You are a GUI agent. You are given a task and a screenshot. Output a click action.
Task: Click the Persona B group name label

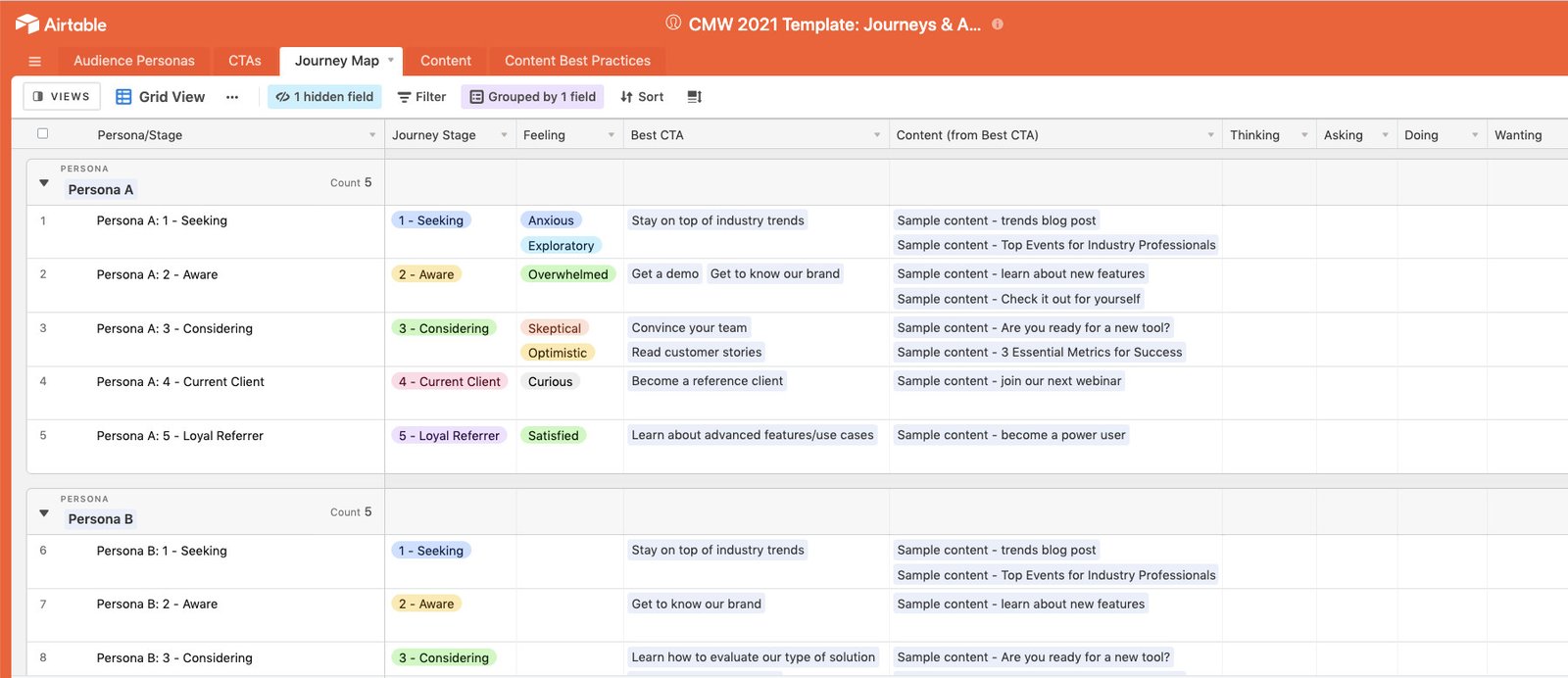click(x=101, y=519)
